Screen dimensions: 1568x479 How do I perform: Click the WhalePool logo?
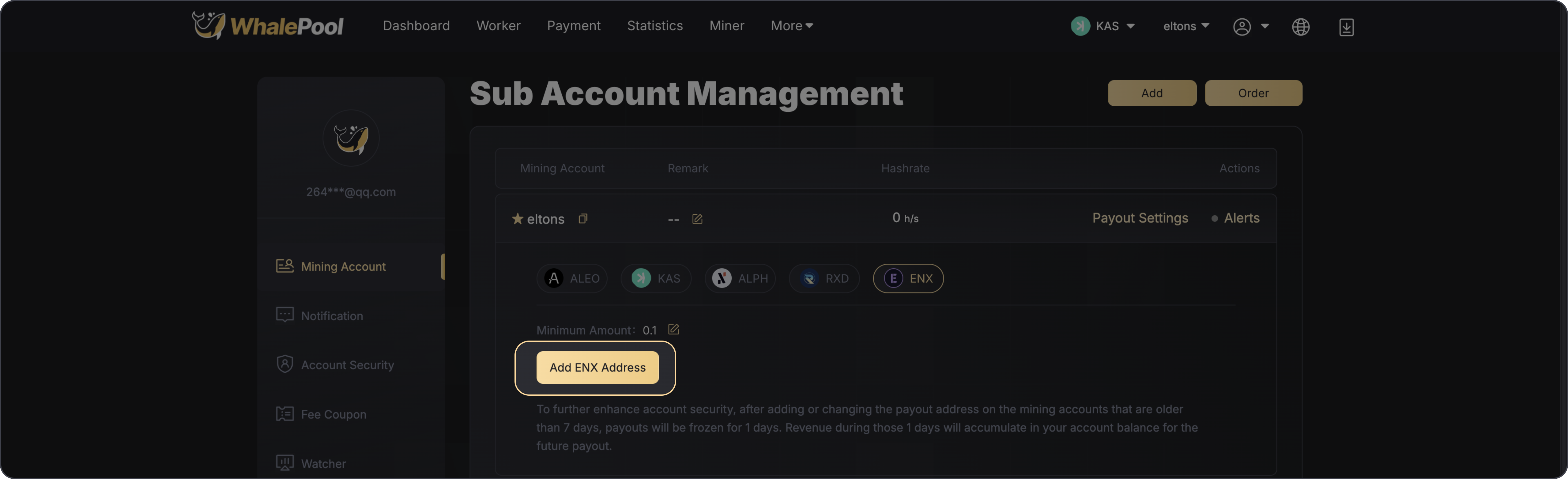point(268,25)
